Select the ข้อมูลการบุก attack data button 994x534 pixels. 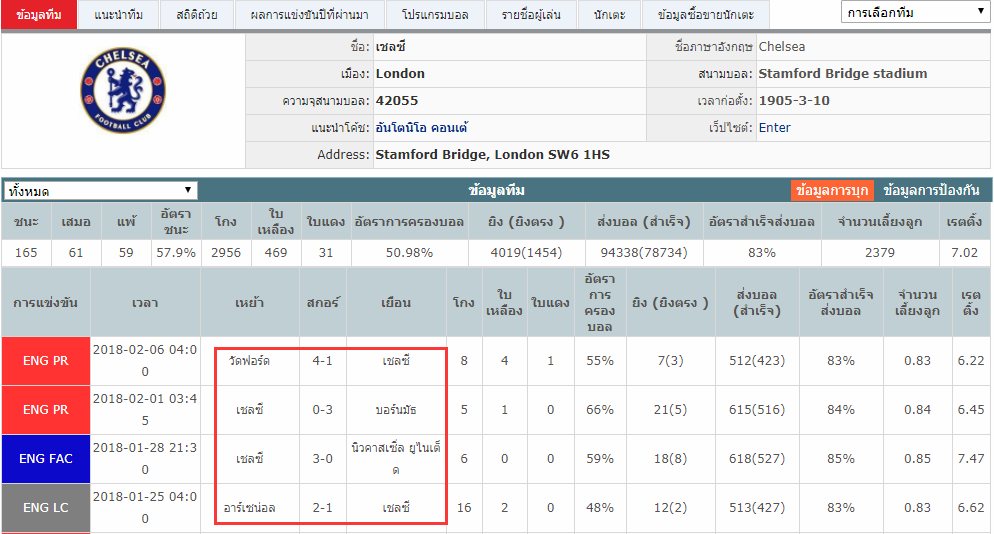tap(832, 190)
